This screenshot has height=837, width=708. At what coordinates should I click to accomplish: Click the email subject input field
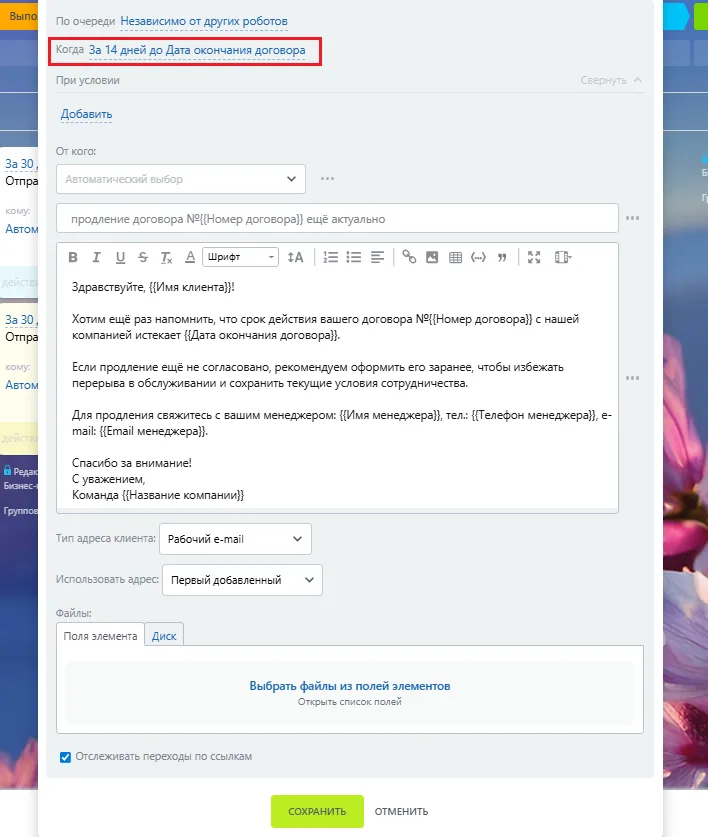pyautogui.click(x=337, y=218)
